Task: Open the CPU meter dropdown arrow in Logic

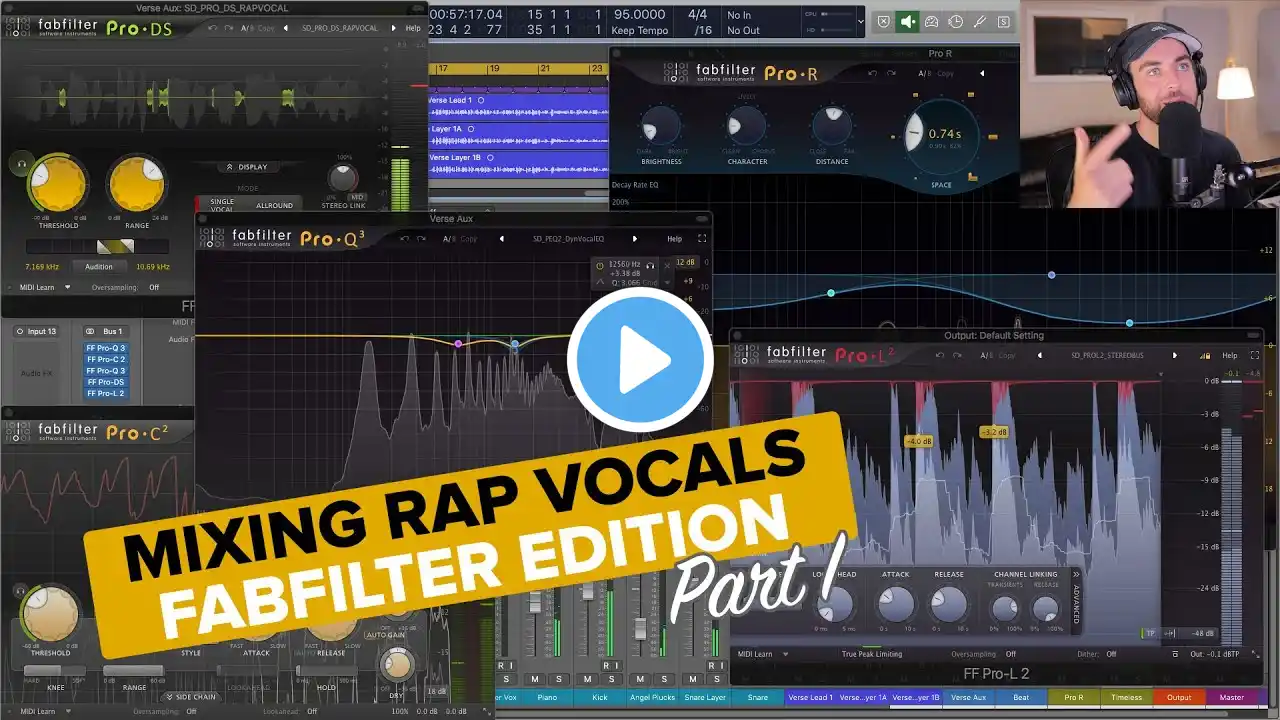Action: point(861,21)
